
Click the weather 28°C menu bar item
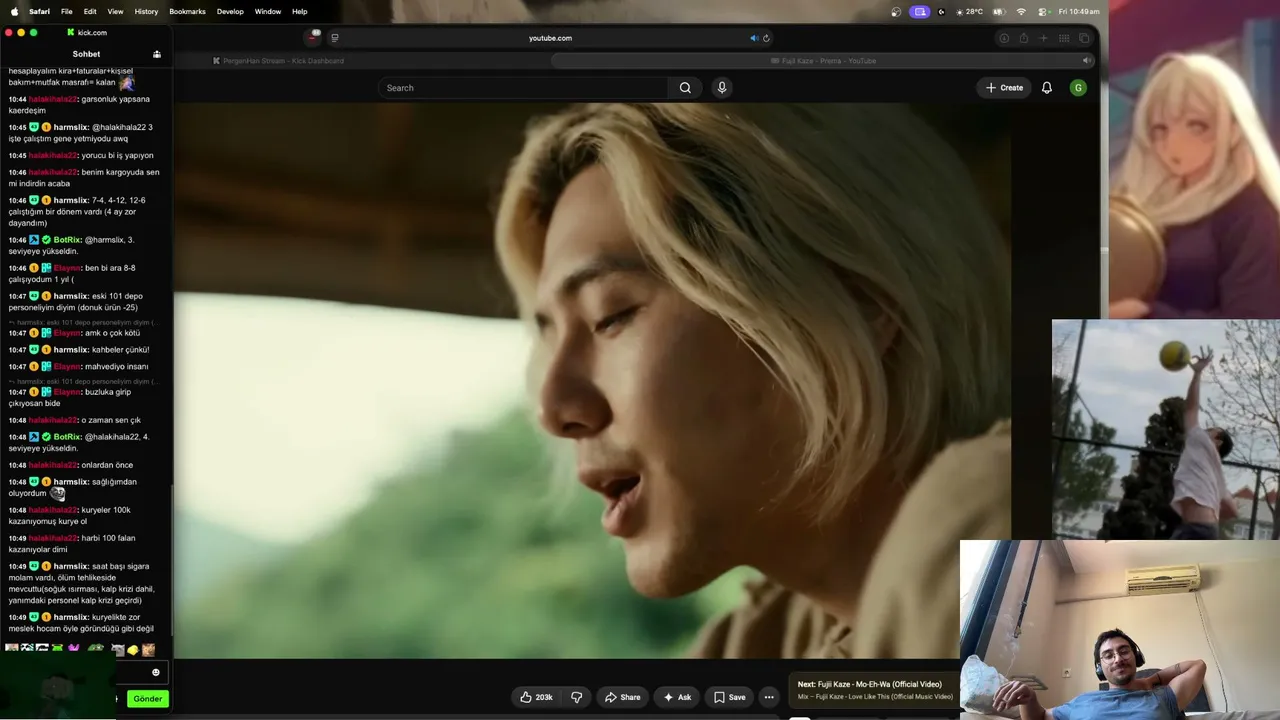969,11
